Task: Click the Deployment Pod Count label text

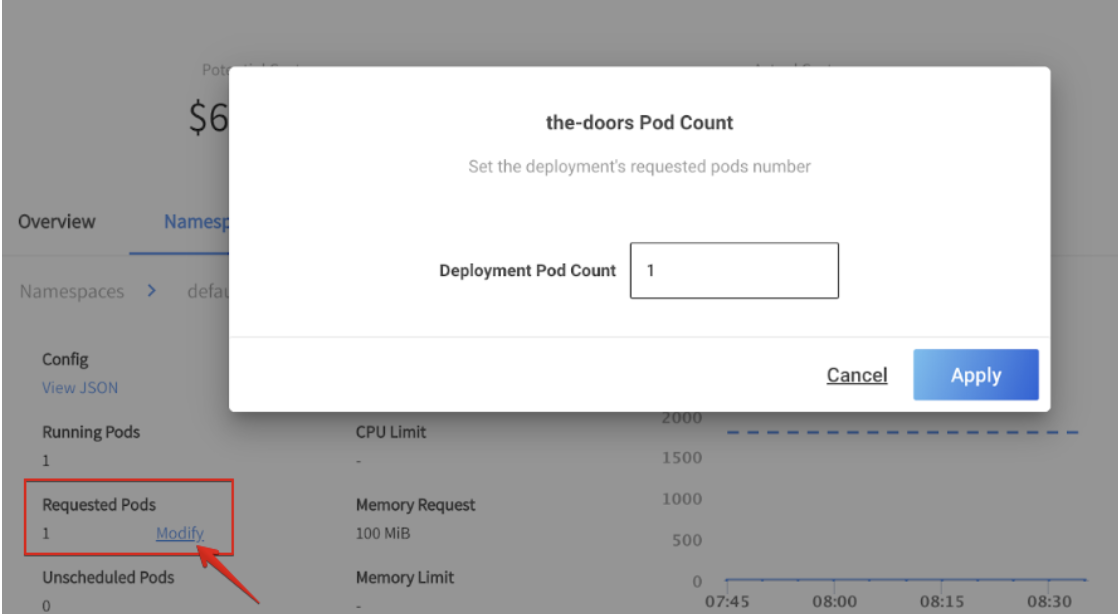Action: (527, 271)
